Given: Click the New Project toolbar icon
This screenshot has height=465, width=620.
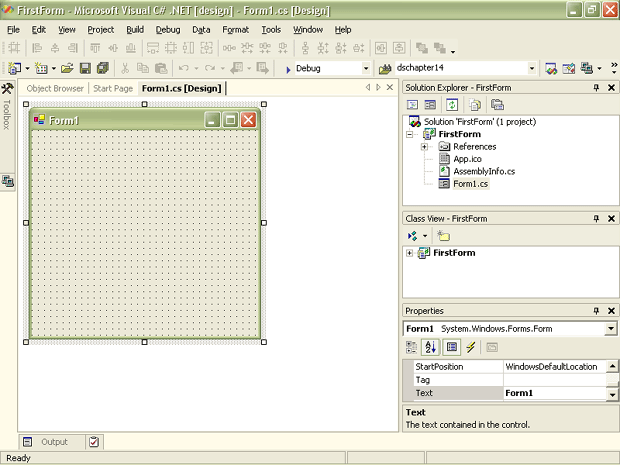Looking at the screenshot, I should pos(14,68).
